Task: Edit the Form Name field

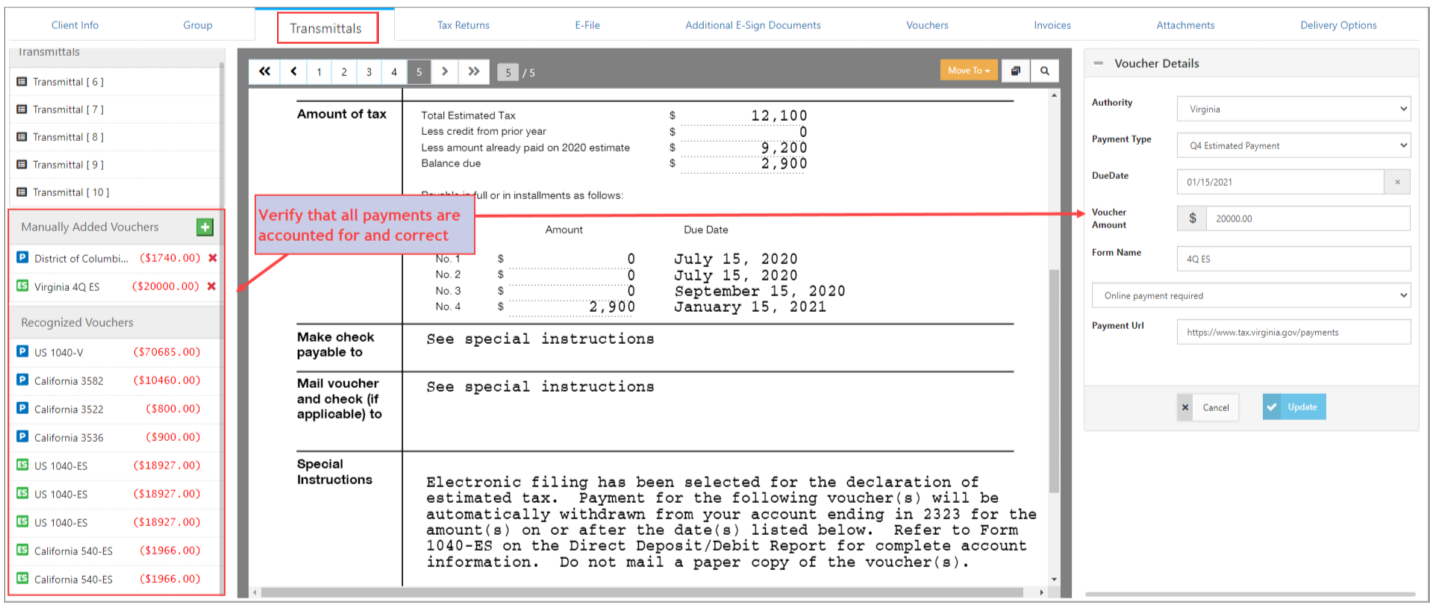Action: click(1294, 258)
